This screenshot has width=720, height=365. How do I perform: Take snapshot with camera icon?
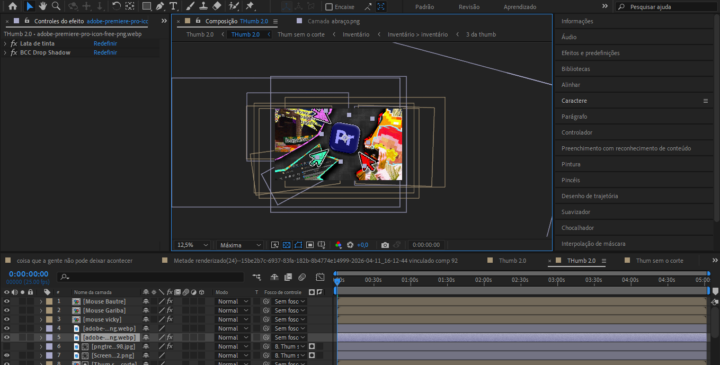[x=385, y=245]
